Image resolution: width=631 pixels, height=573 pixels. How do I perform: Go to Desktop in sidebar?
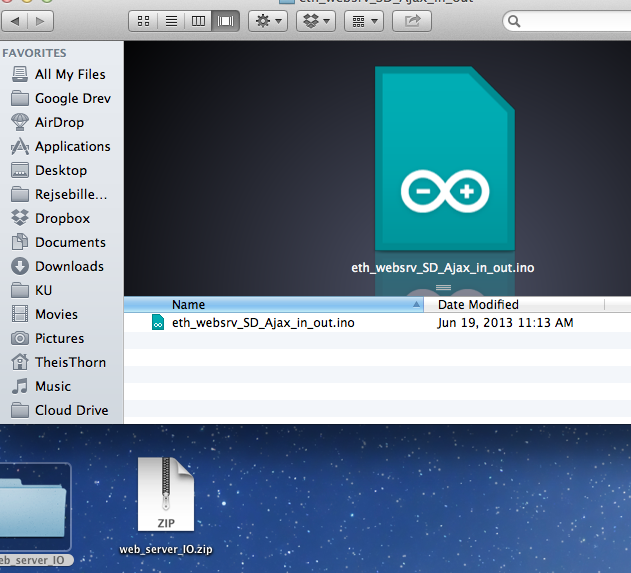click(49, 170)
